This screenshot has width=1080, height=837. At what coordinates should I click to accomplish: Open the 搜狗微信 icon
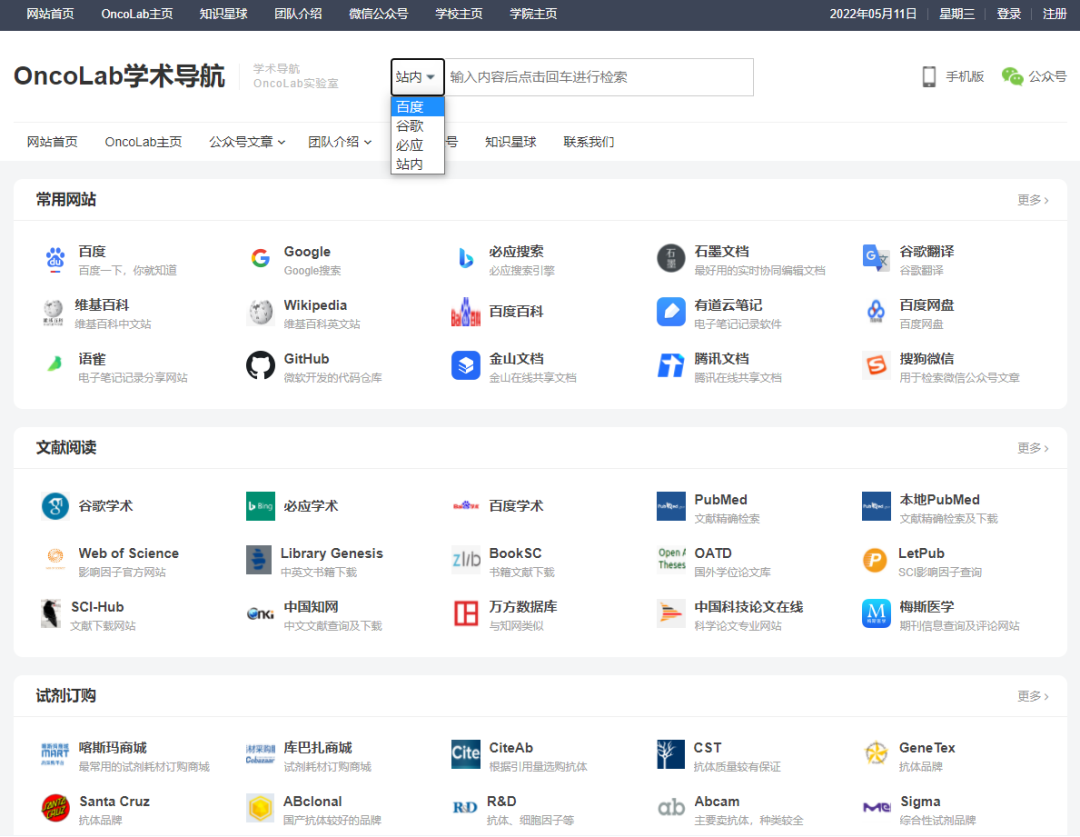(x=876, y=365)
